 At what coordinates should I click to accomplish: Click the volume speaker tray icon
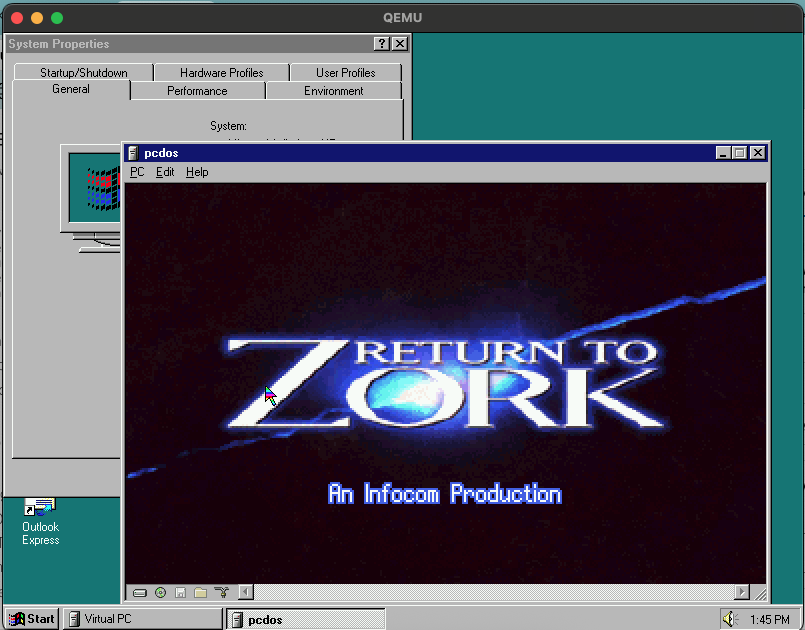tap(731, 619)
